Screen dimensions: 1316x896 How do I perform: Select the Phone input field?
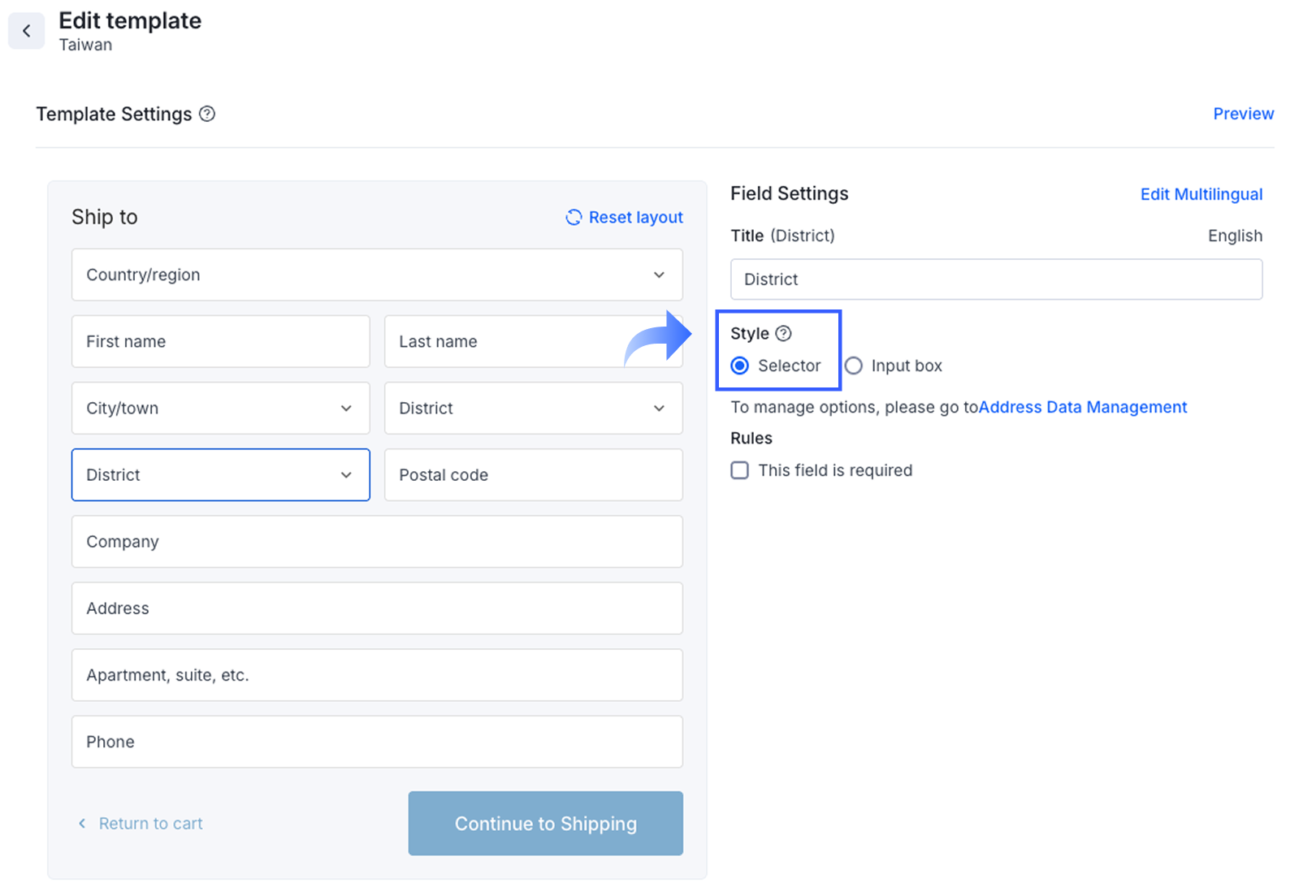(x=377, y=742)
